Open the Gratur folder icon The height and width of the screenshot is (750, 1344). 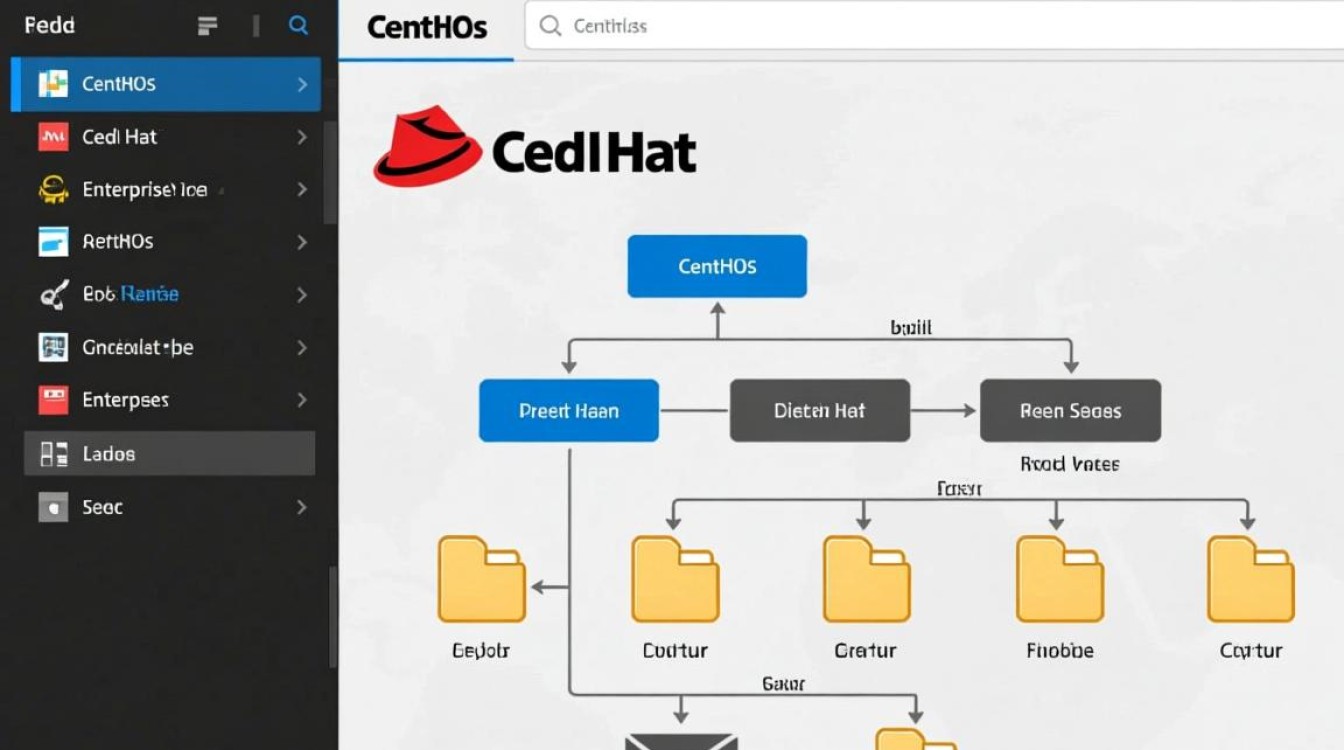866,579
